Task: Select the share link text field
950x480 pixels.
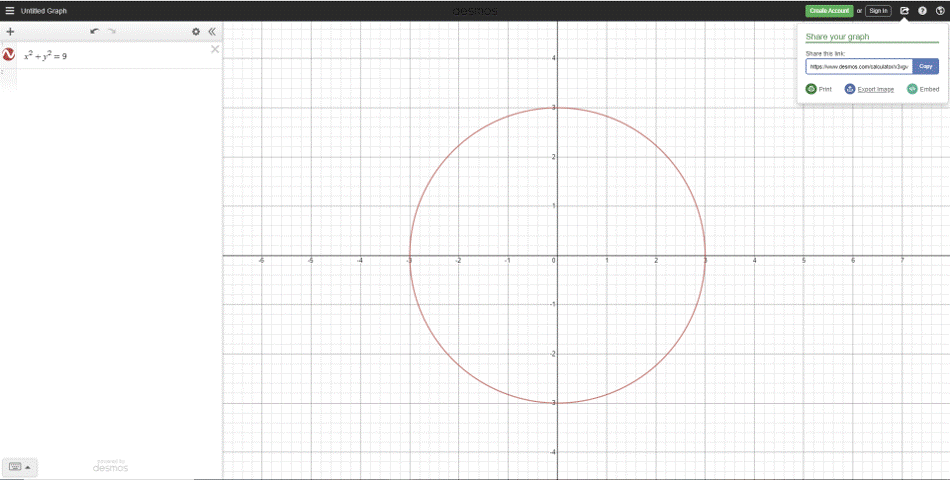Action: click(x=858, y=67)
